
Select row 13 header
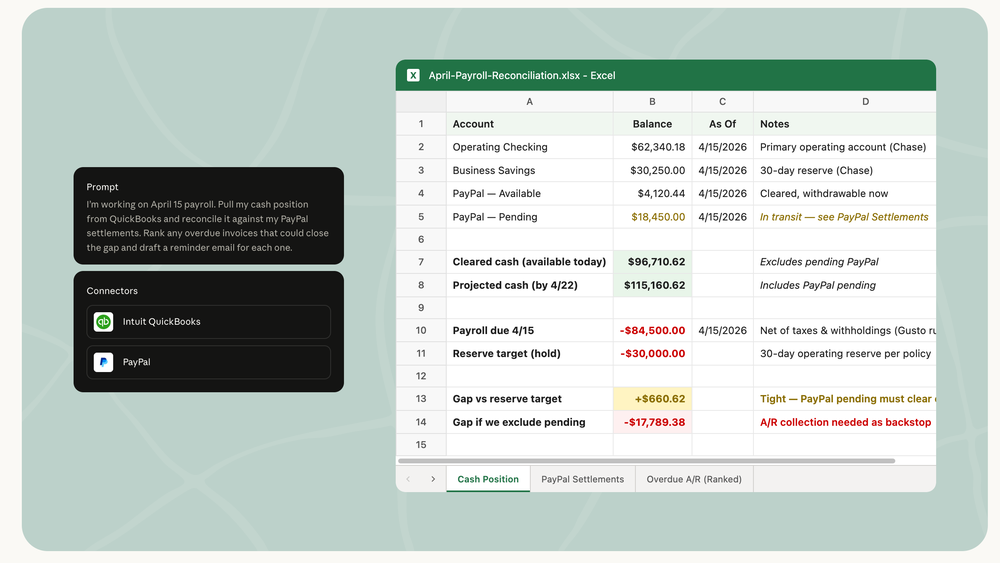(x=421, y=398)
